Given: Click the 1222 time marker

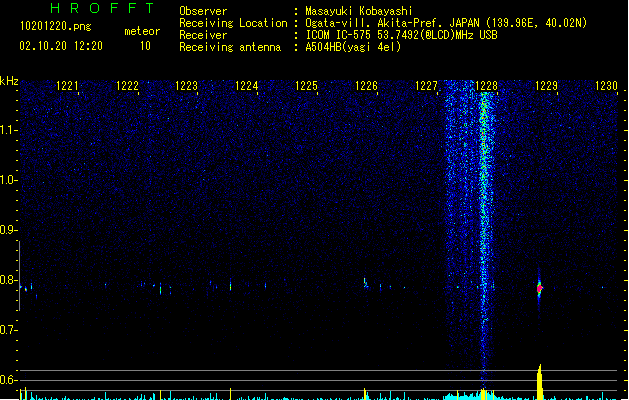Looking at the screenshot, I should click(127, 86).
